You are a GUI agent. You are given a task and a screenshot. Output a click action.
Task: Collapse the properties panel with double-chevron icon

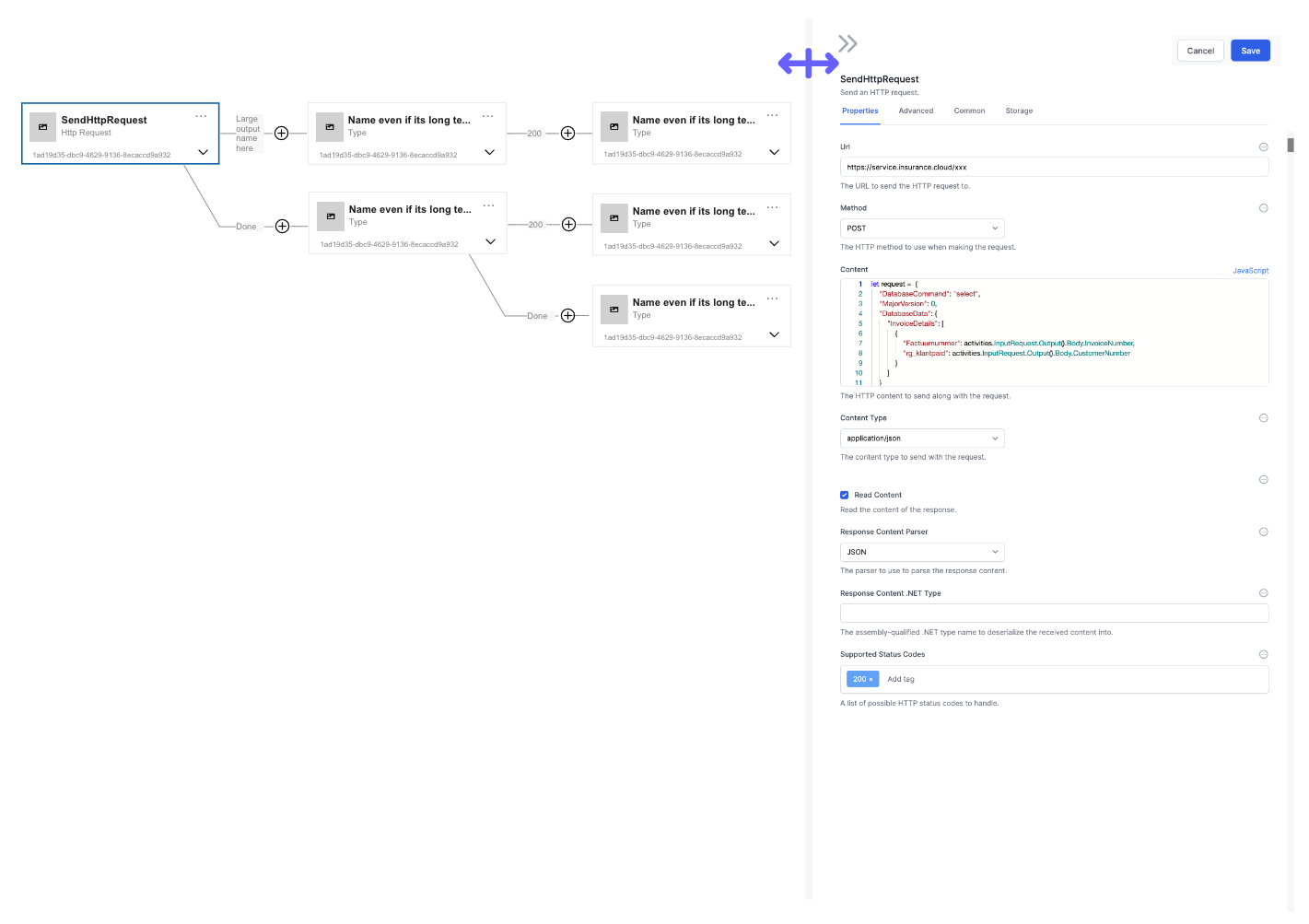(x=847, y=43)
